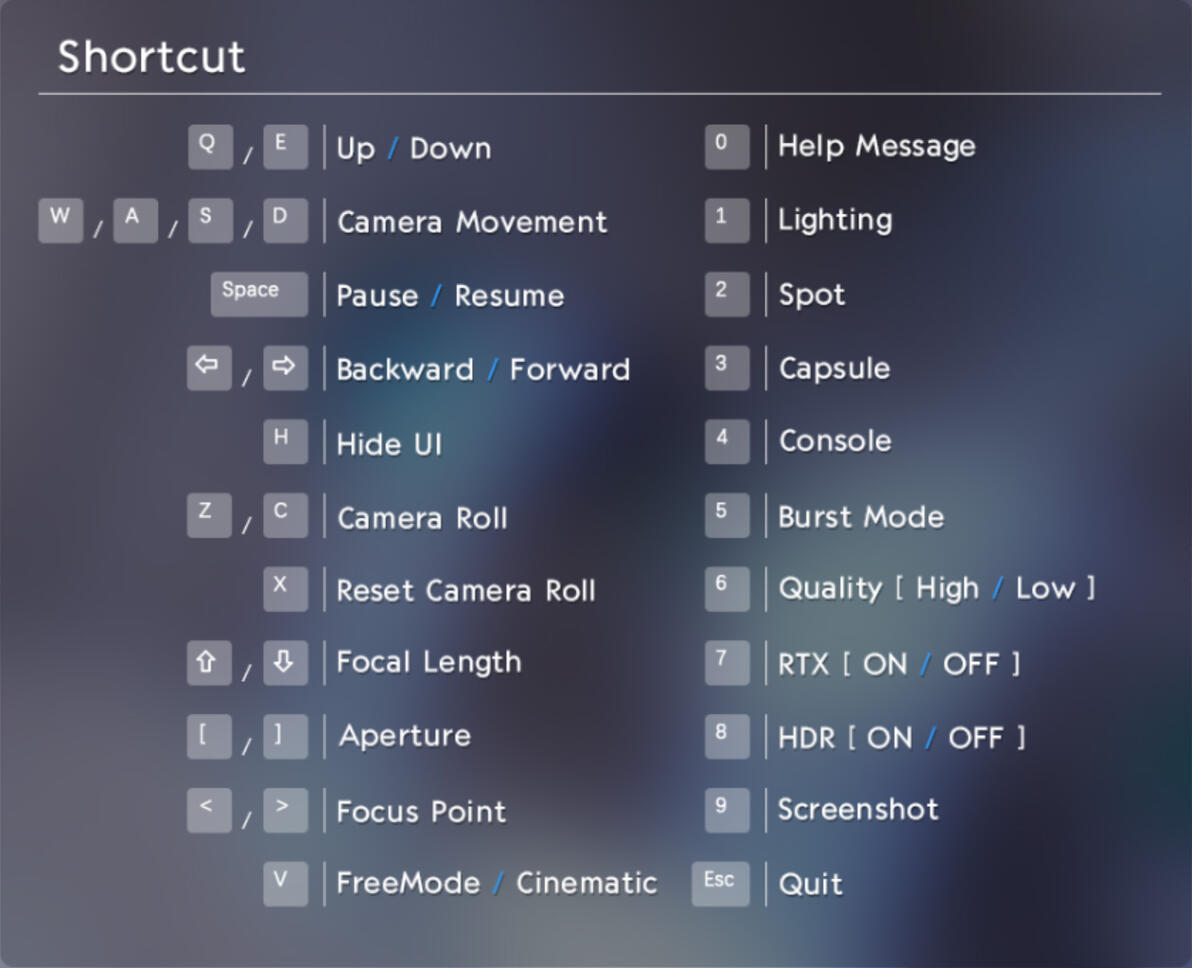Click the down arrow Focal Length key
The image size is (1192, 968).
pos(285,663)
